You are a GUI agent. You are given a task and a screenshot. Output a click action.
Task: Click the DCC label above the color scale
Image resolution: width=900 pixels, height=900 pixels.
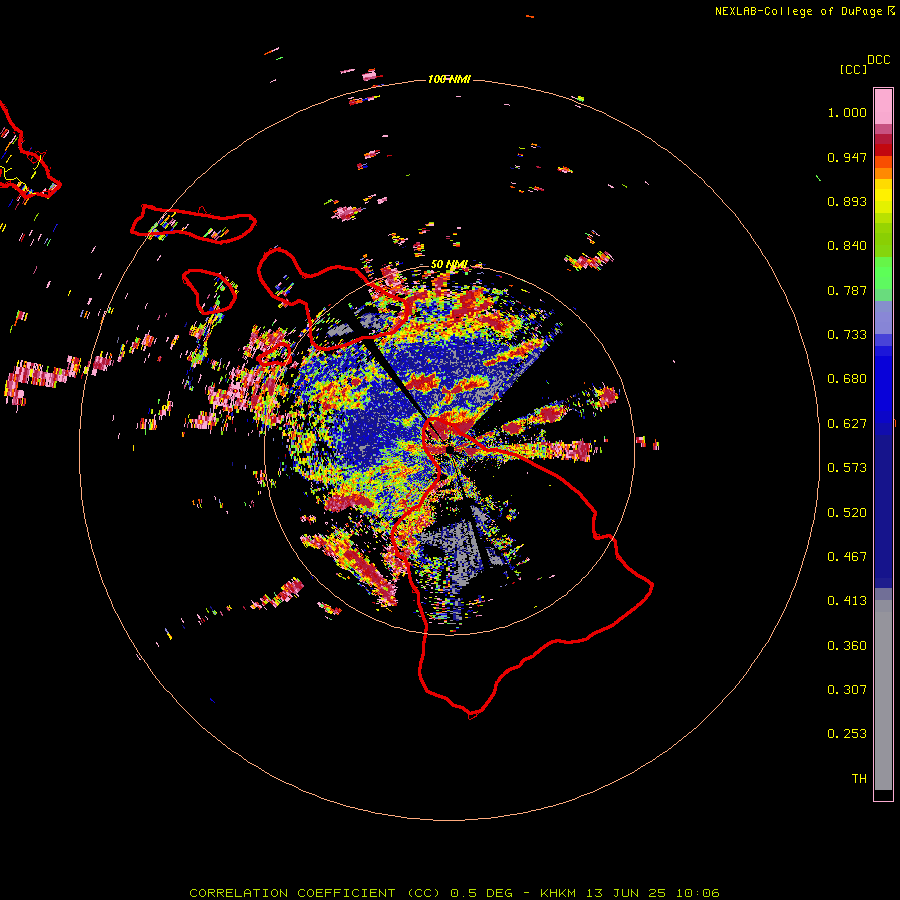point(879,60)
